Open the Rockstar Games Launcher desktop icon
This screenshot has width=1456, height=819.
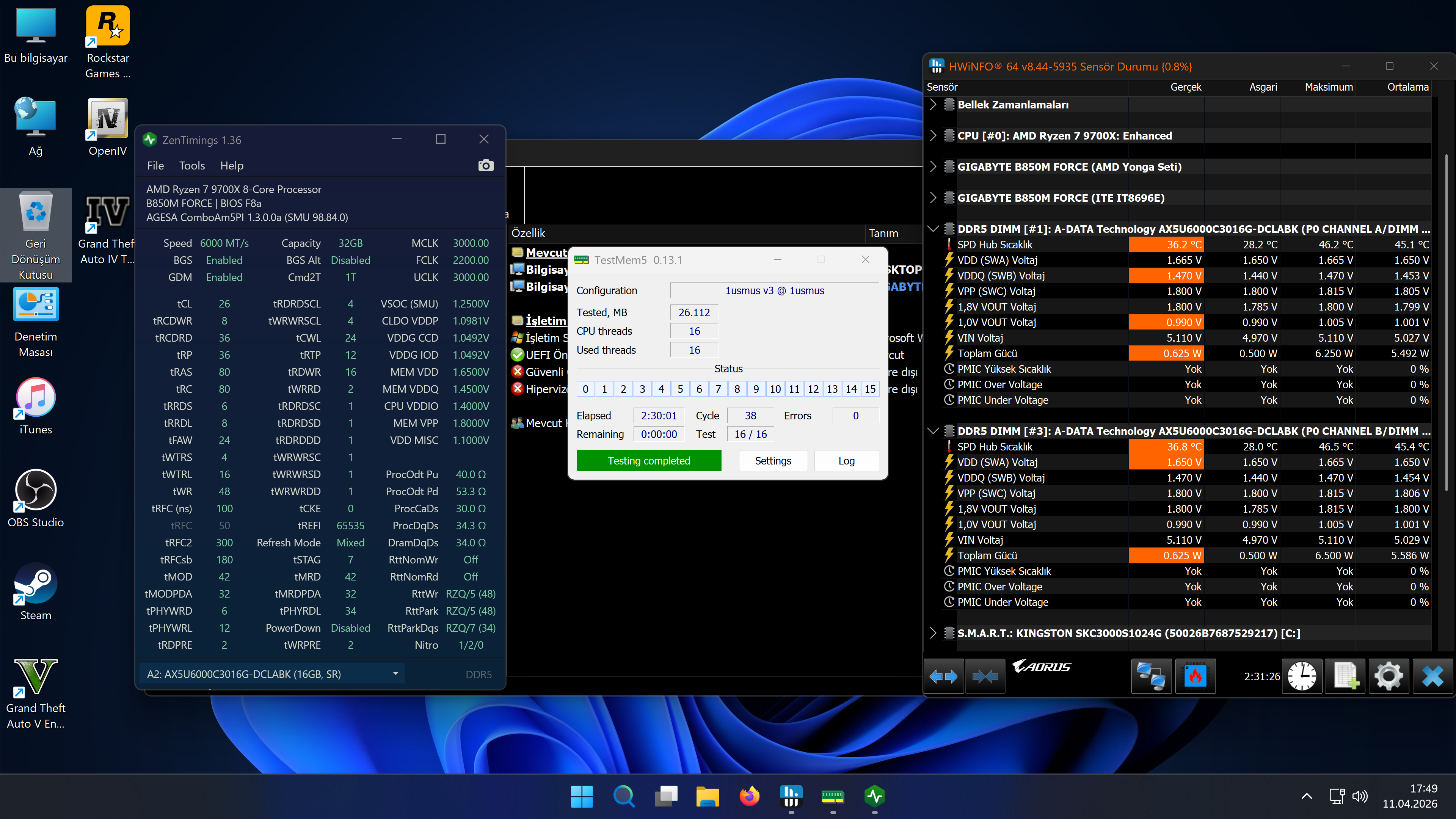[x=107, y=42]
